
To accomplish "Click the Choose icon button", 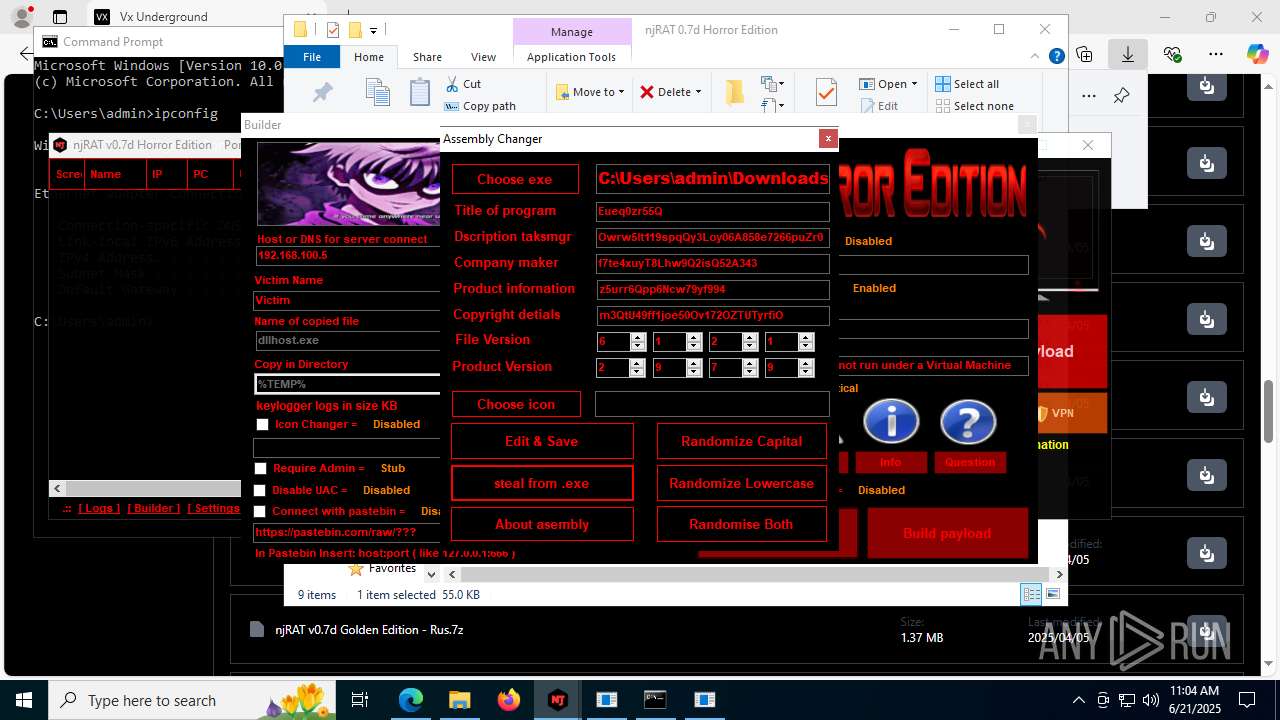I will coord(515,404).
